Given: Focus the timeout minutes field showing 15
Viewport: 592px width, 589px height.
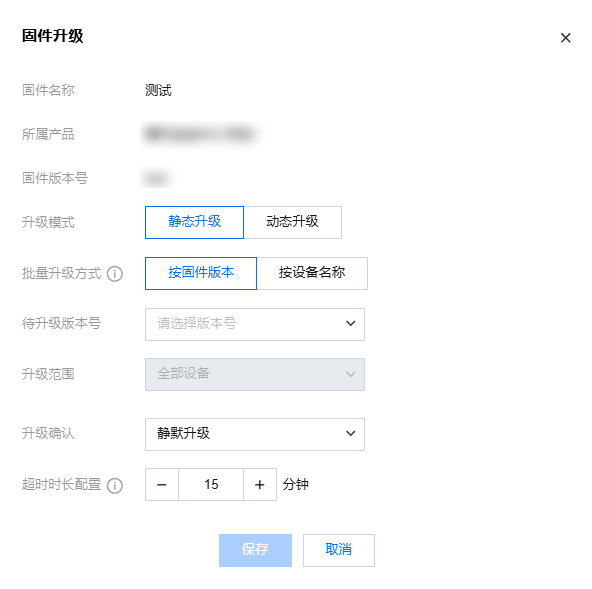Looking at the screenshot, I should pyautogui.click(x=211, y=484).
